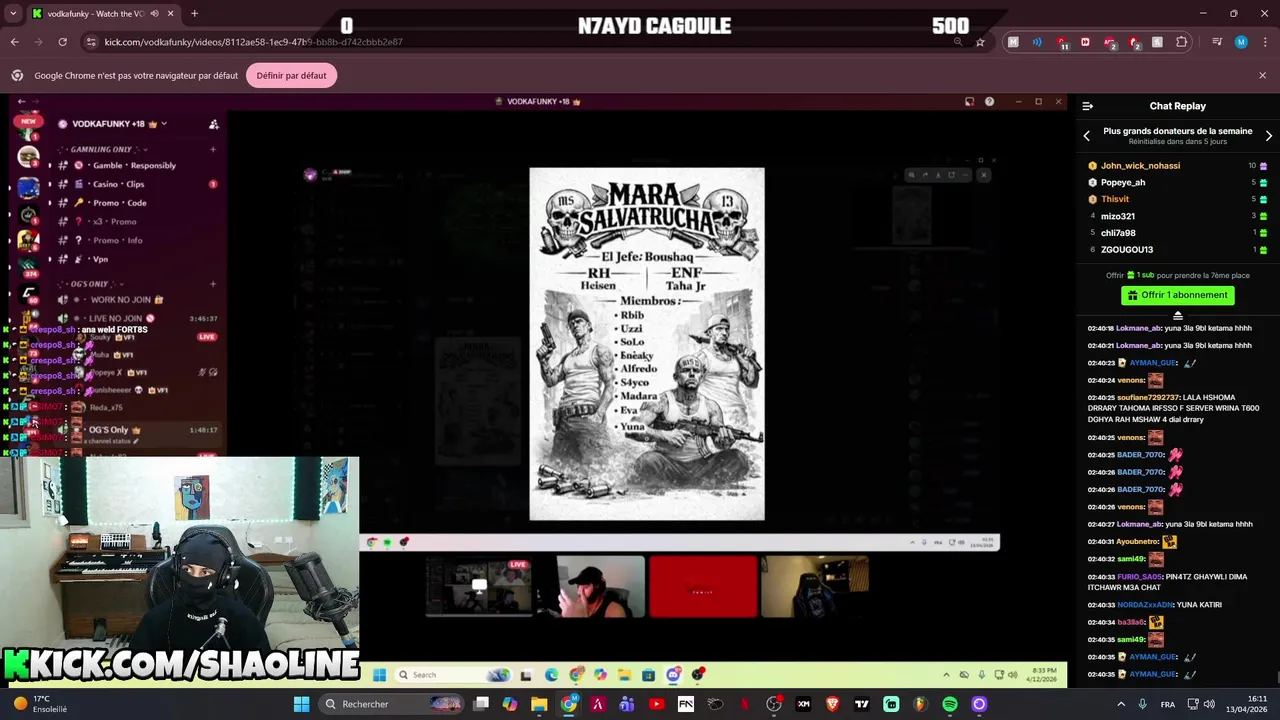
Task: Open the Windows Start menu
Action: point(301,704)
